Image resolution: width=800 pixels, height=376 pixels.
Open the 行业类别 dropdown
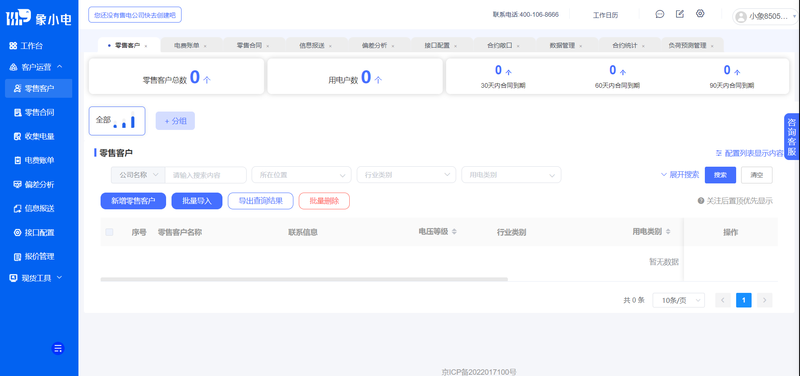406,175
